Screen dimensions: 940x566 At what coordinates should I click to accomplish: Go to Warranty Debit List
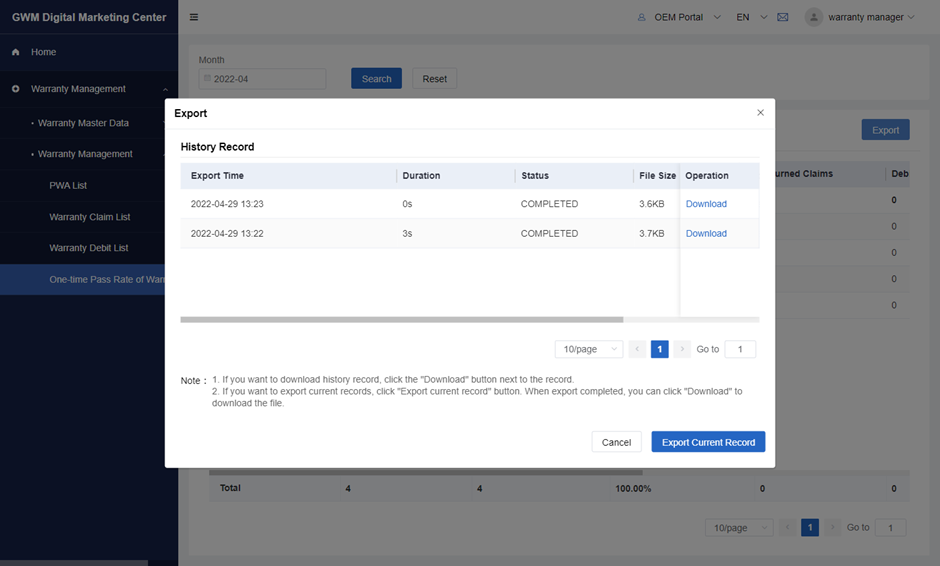(89, 248)
